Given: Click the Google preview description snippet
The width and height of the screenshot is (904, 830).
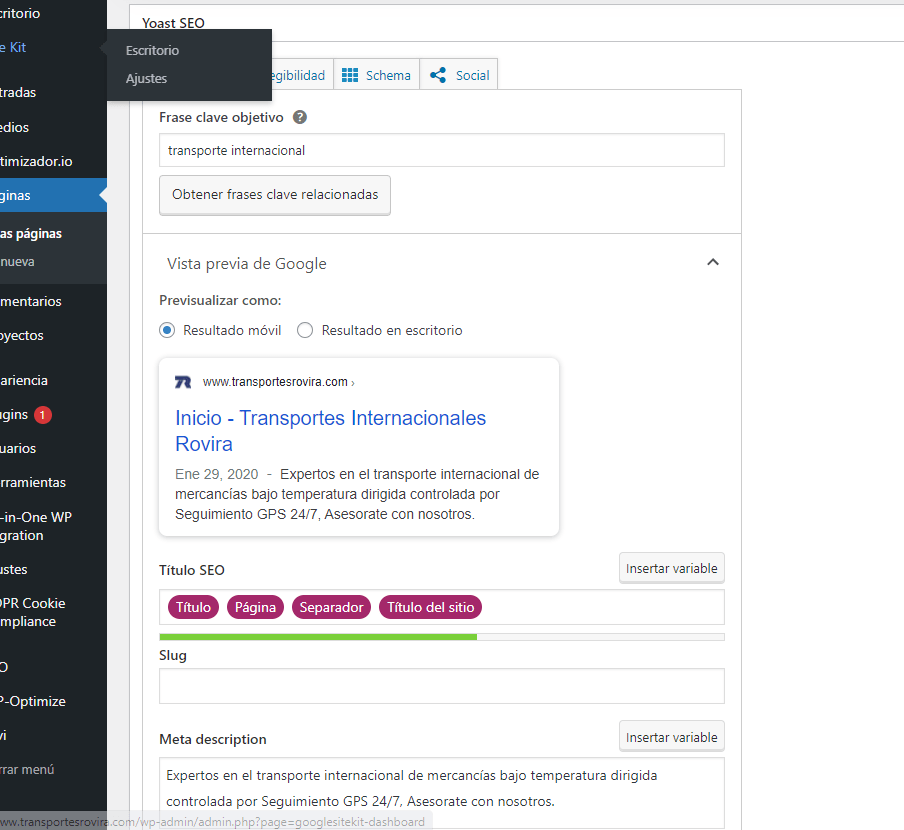Looking at the screenshot, I should (x=357, y=494).
